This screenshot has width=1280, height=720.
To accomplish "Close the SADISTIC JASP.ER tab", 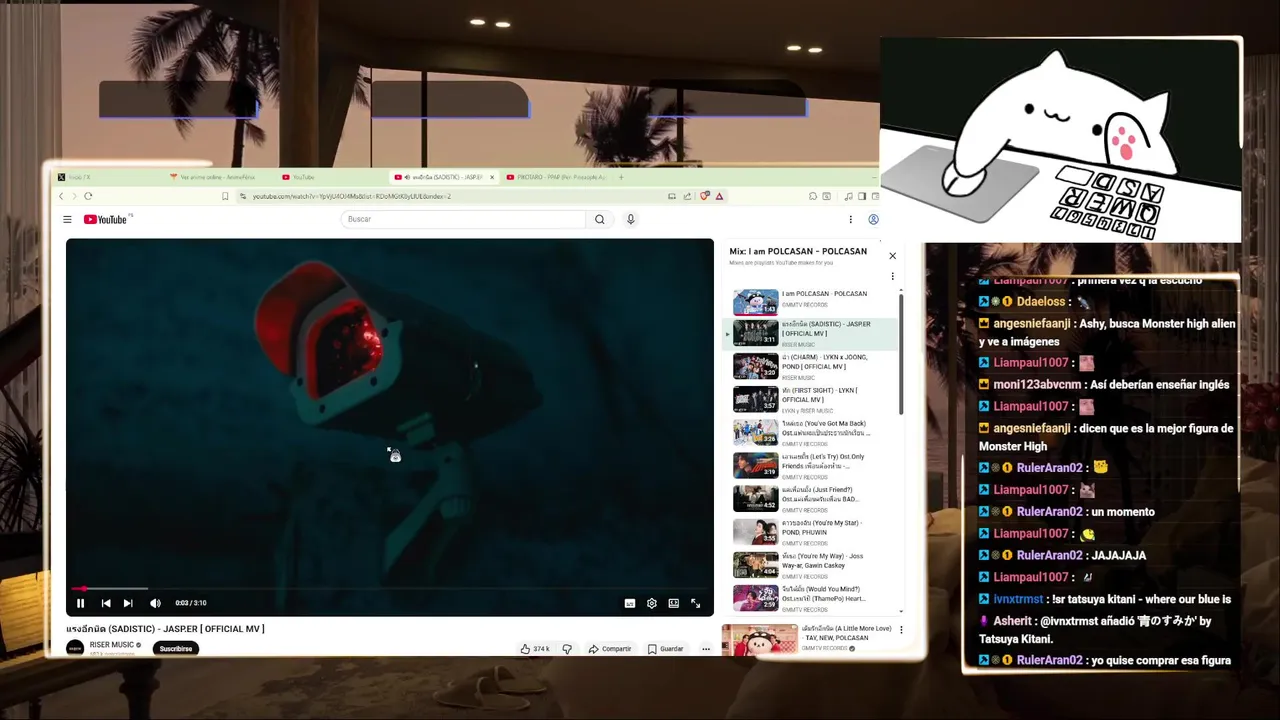I will [491, 177].
